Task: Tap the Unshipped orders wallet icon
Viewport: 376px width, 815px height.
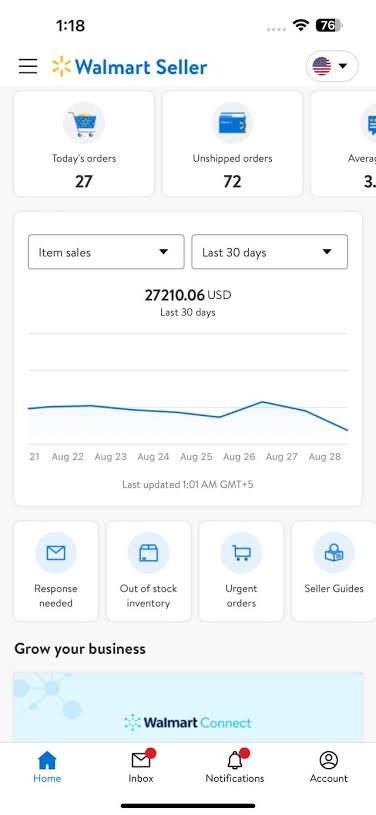Action: coord(232,123)
